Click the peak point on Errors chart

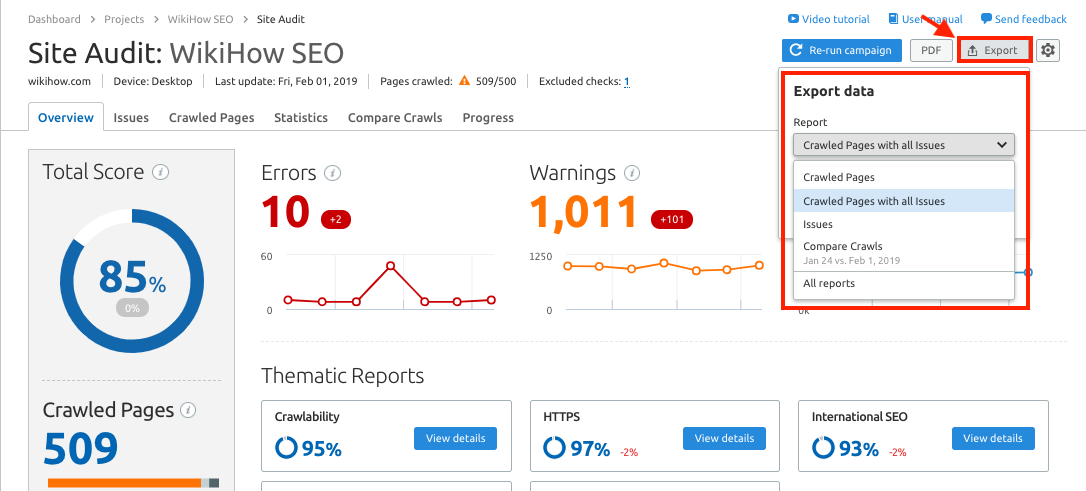tap(391, 266)
